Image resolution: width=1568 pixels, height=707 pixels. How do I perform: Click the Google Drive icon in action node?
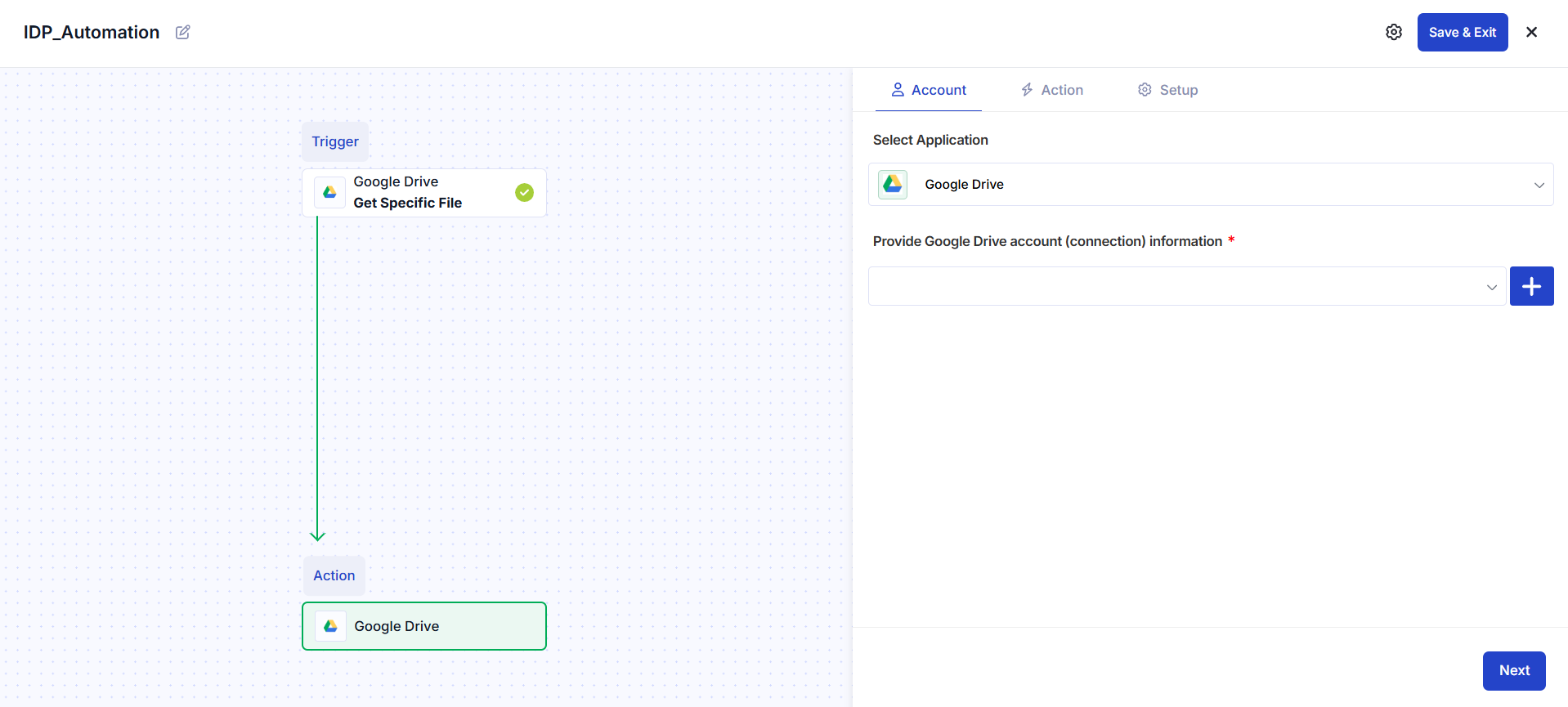coord(330,626)
